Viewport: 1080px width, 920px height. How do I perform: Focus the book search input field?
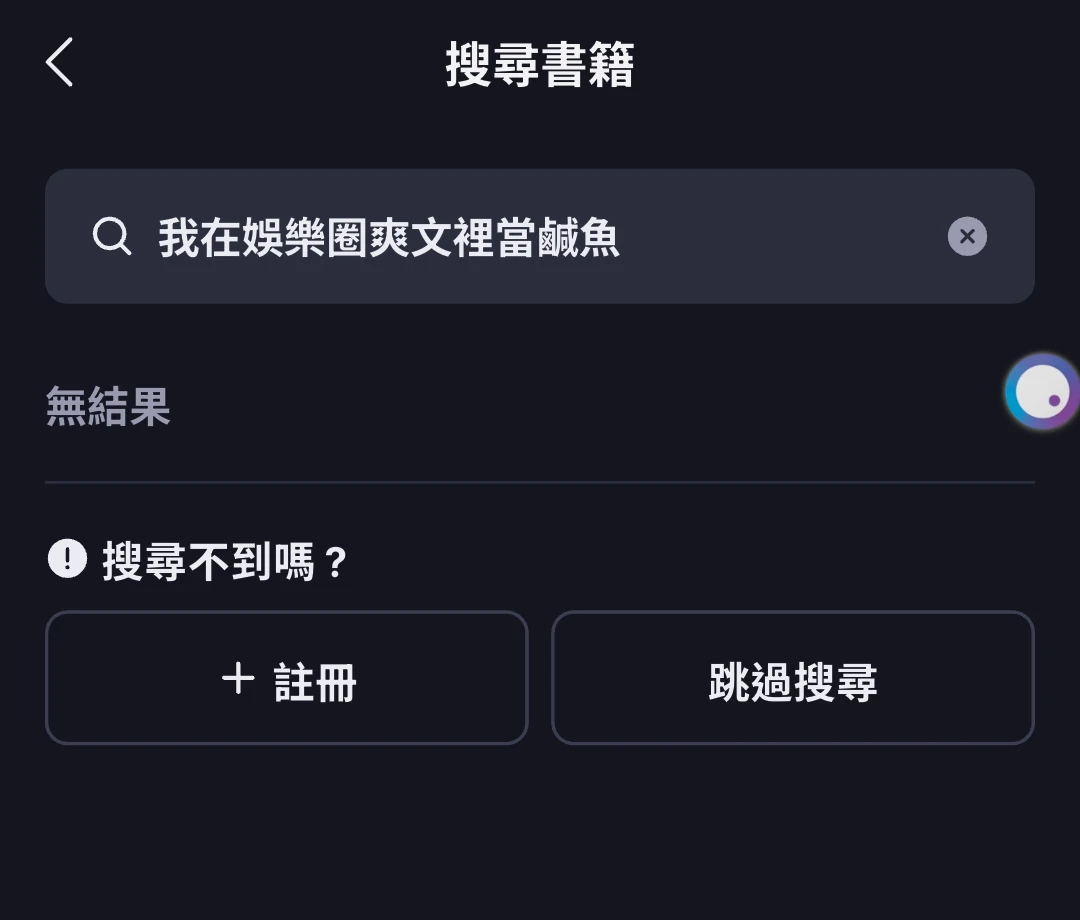tap(780, 237)
